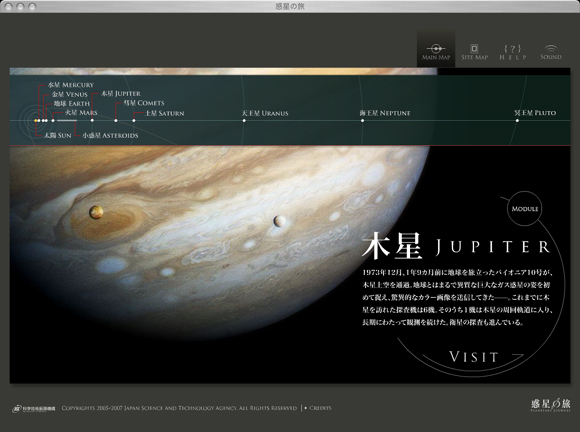580x432 pixels.
Task: Click the Neptune marker dot on the orbit line
Action: [362, 121]
